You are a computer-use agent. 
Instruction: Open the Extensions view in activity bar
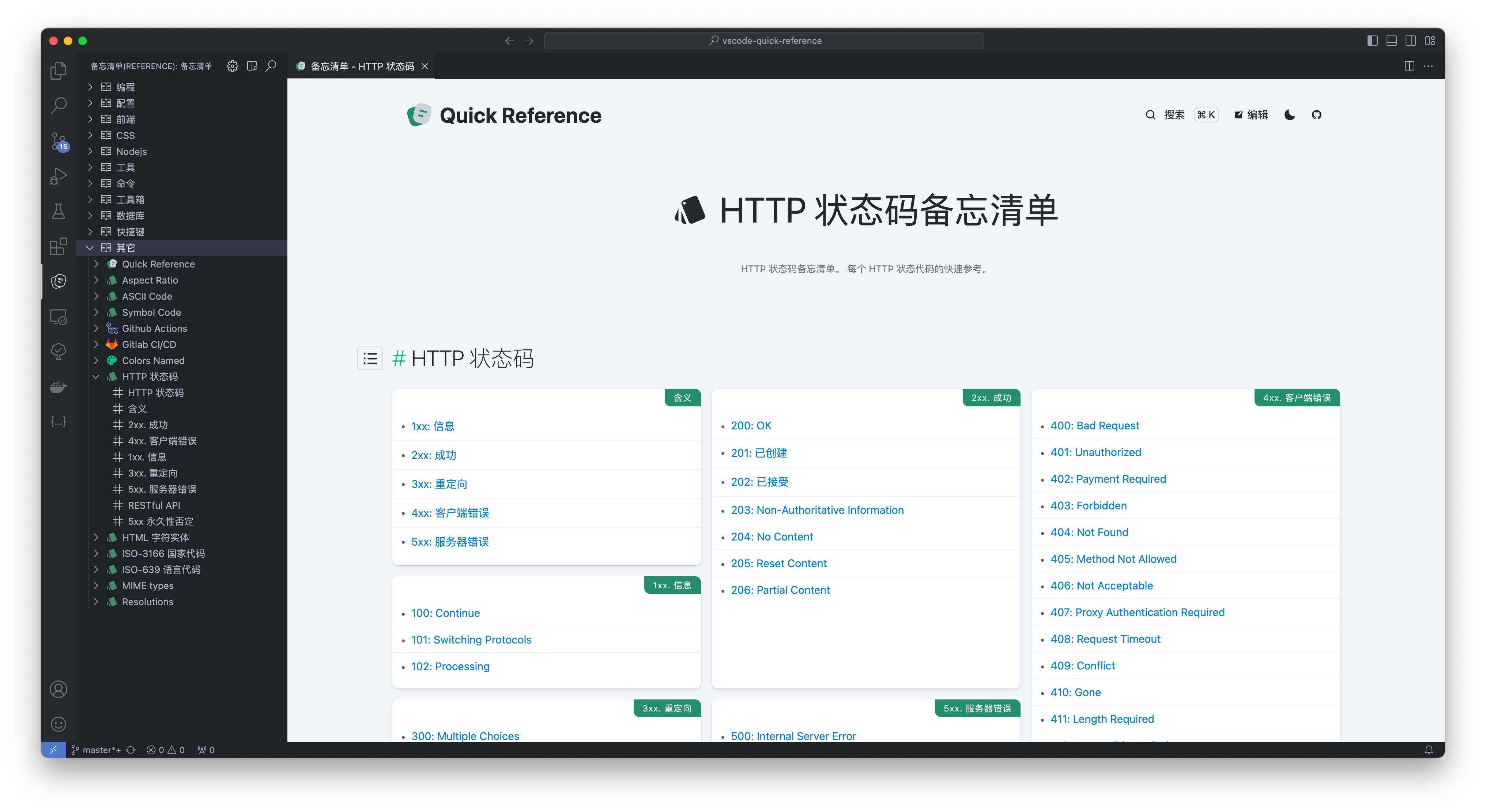tap(58, 247)
